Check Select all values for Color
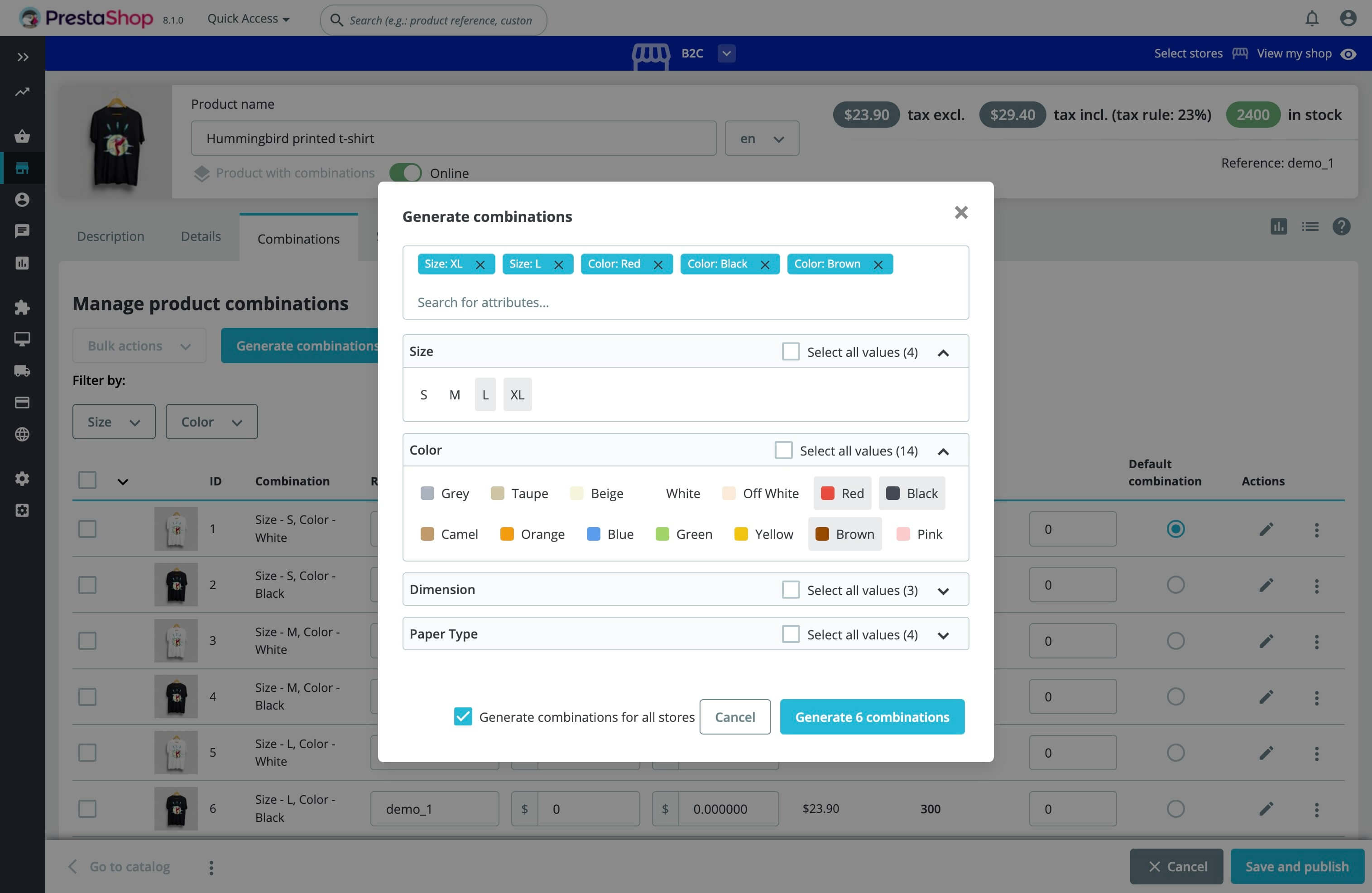Viewport: 1372px width, 893px height. pos(783,450)
